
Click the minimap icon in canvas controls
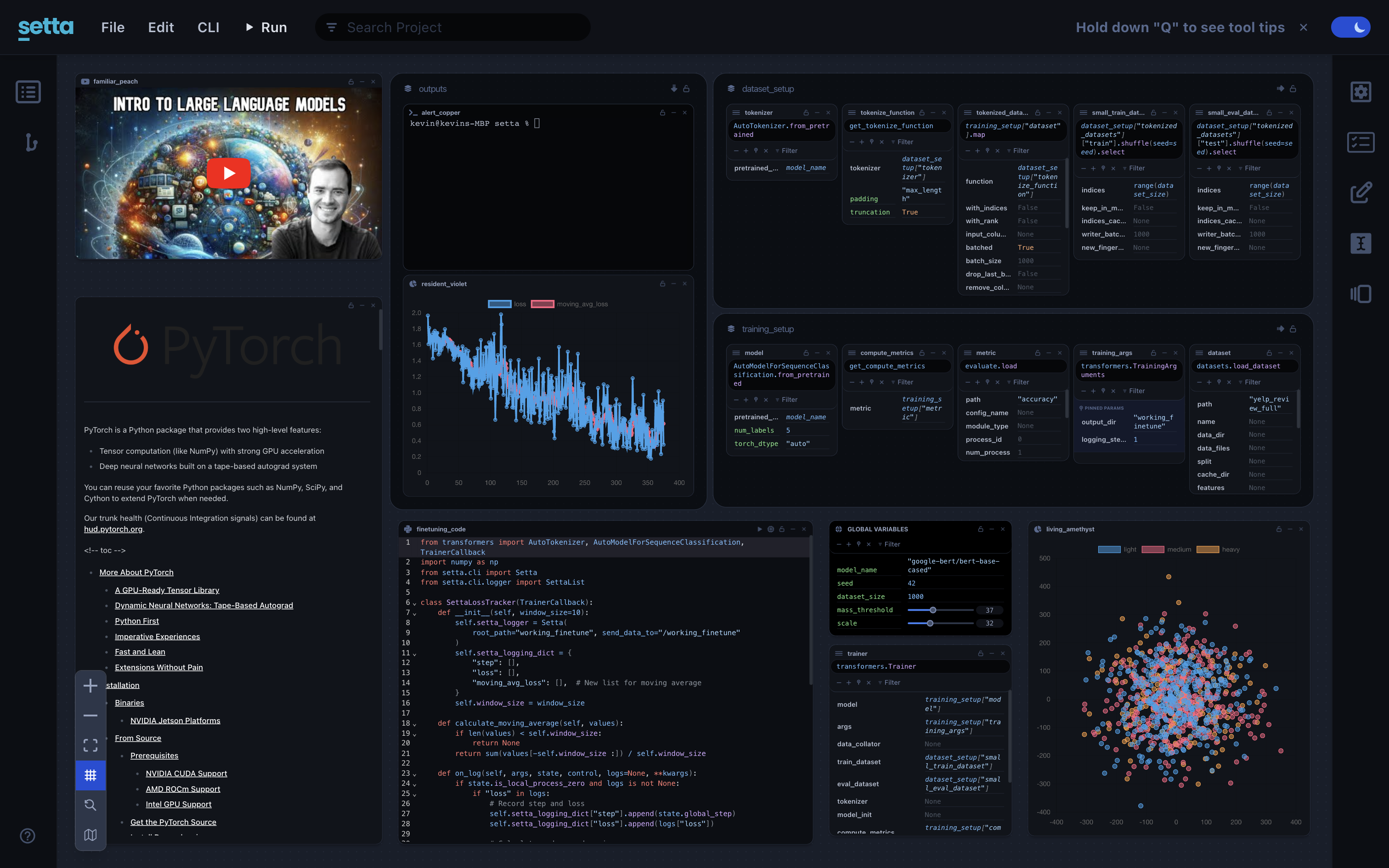(x=90, y=835)
